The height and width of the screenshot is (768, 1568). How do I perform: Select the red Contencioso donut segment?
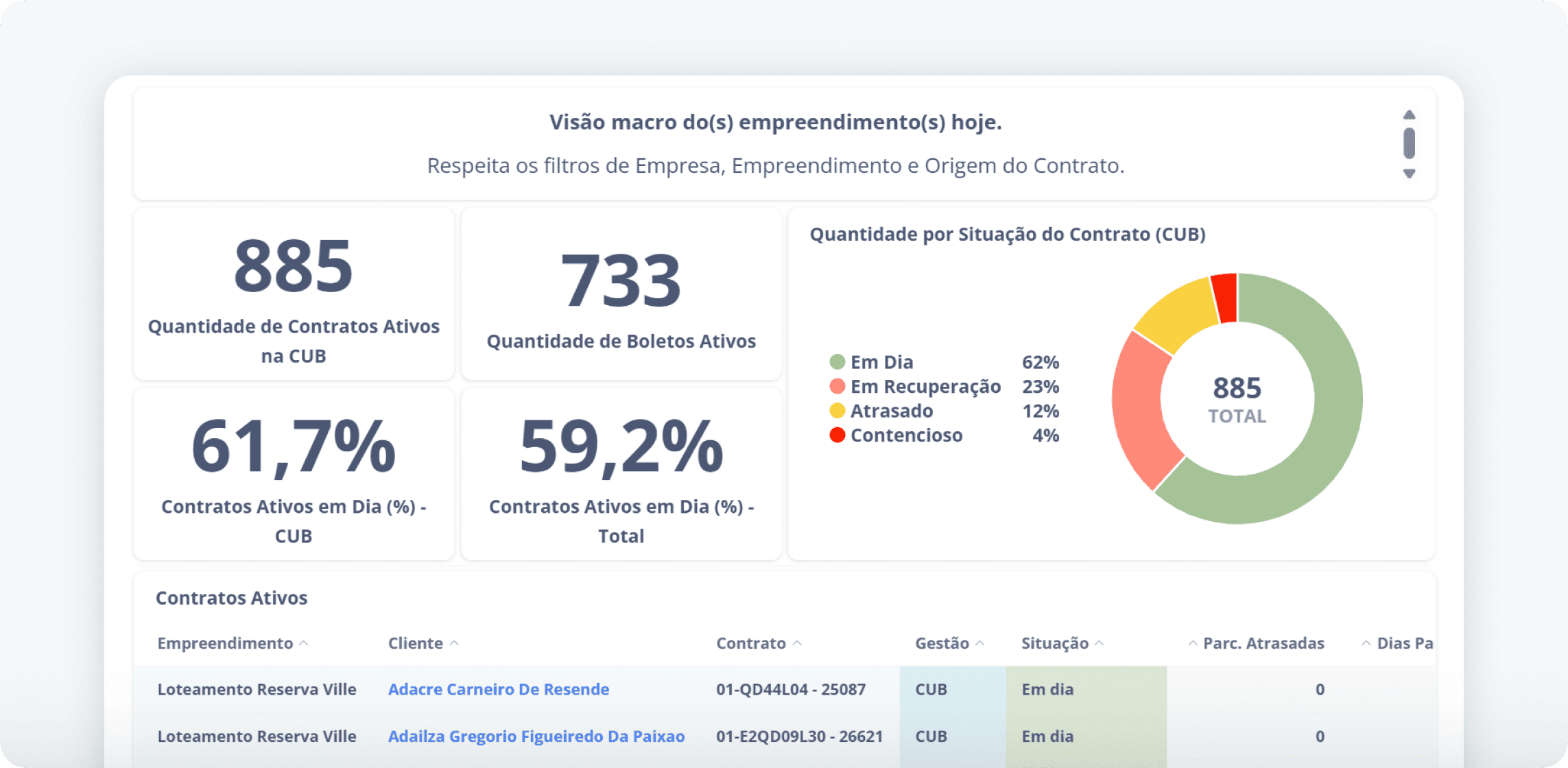(1225, 298)
